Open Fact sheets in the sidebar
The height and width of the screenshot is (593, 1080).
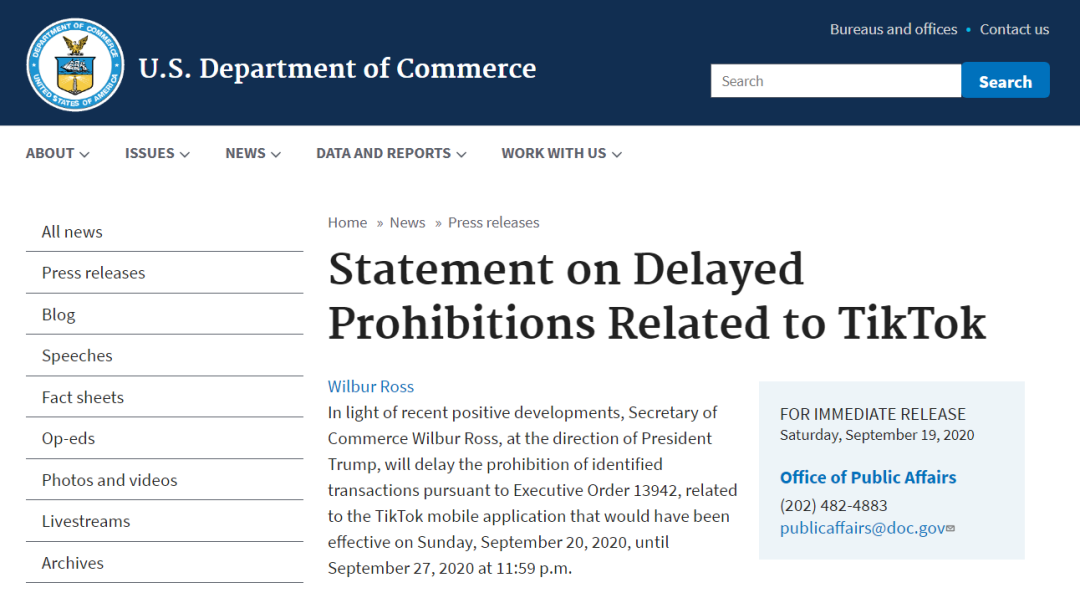[x=83, y=397]
